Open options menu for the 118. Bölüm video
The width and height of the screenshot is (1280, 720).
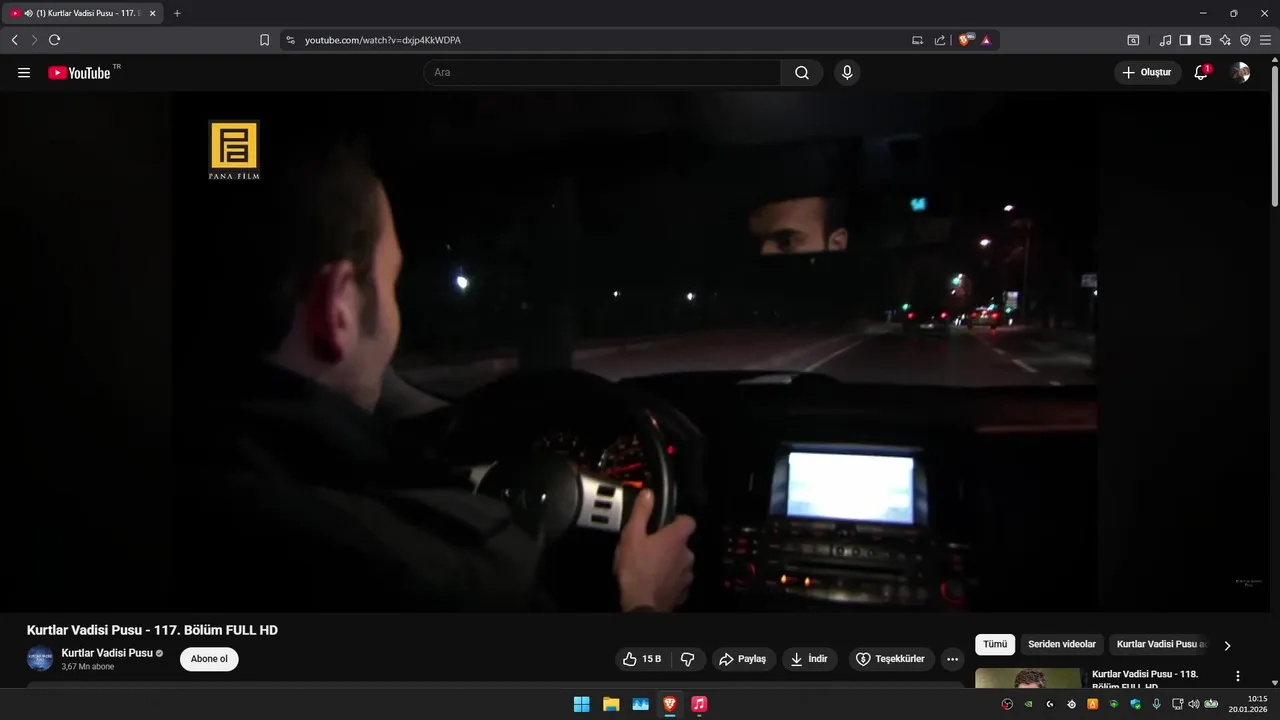pyautogui.click(x=1238, y=676)
